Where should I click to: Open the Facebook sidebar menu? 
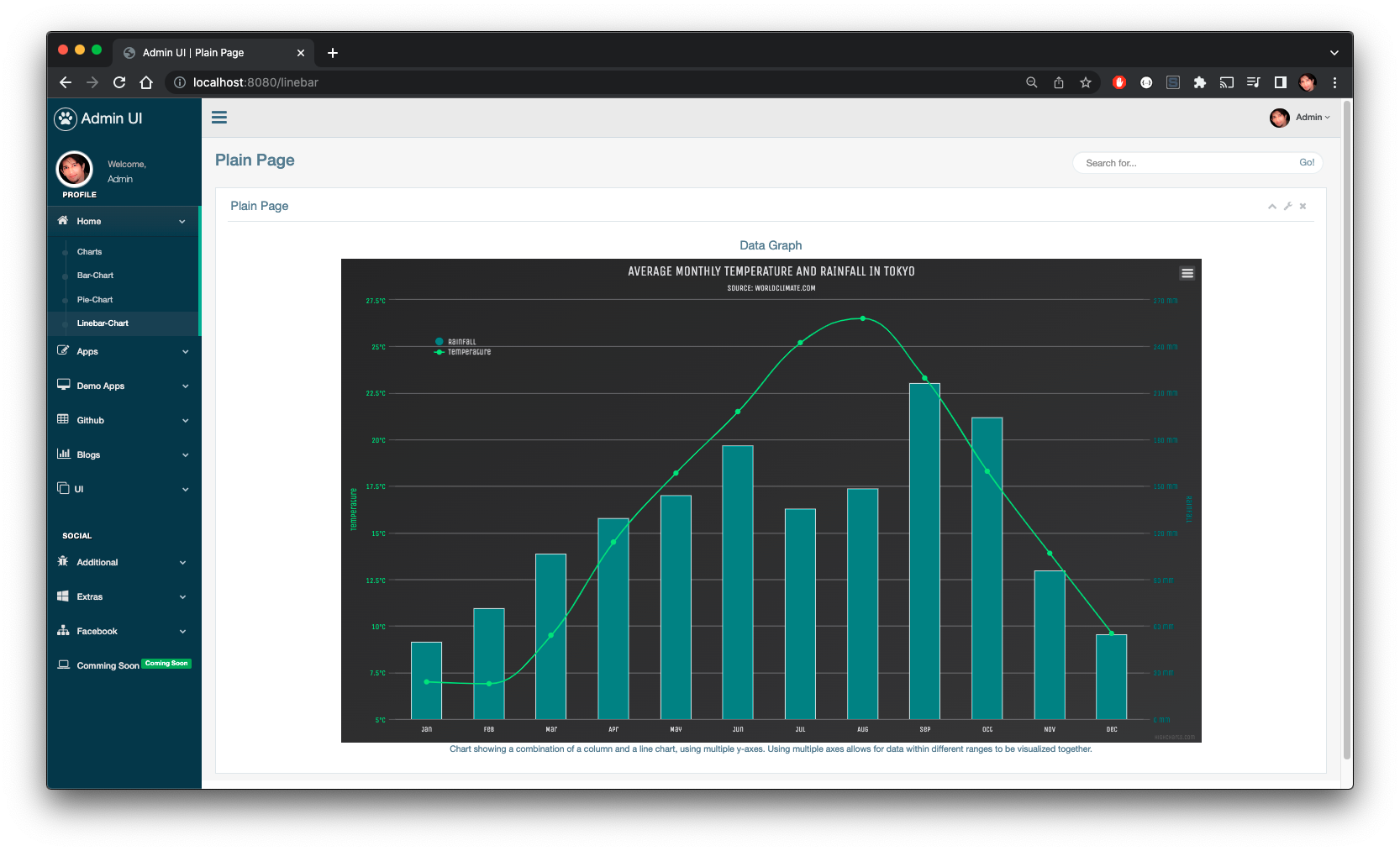124,632
